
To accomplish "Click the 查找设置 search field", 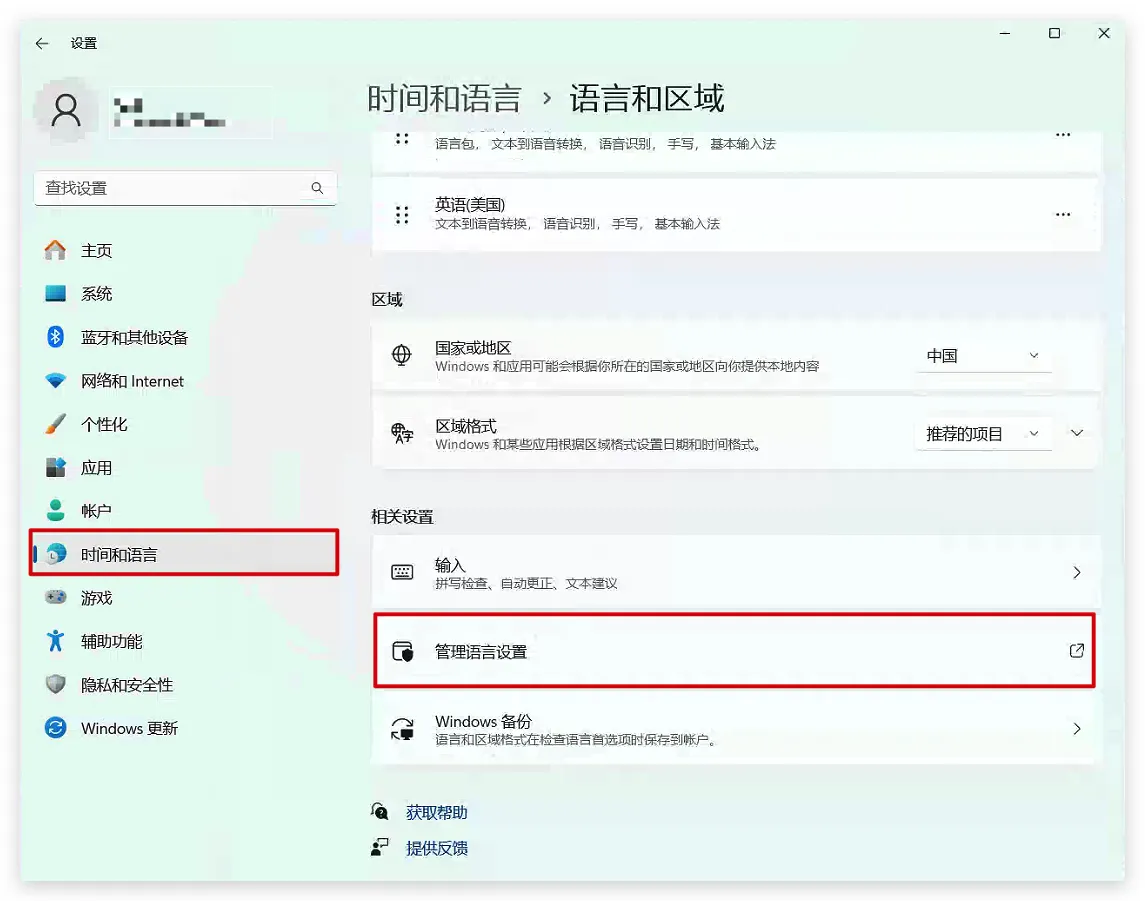I will [185, 188].
